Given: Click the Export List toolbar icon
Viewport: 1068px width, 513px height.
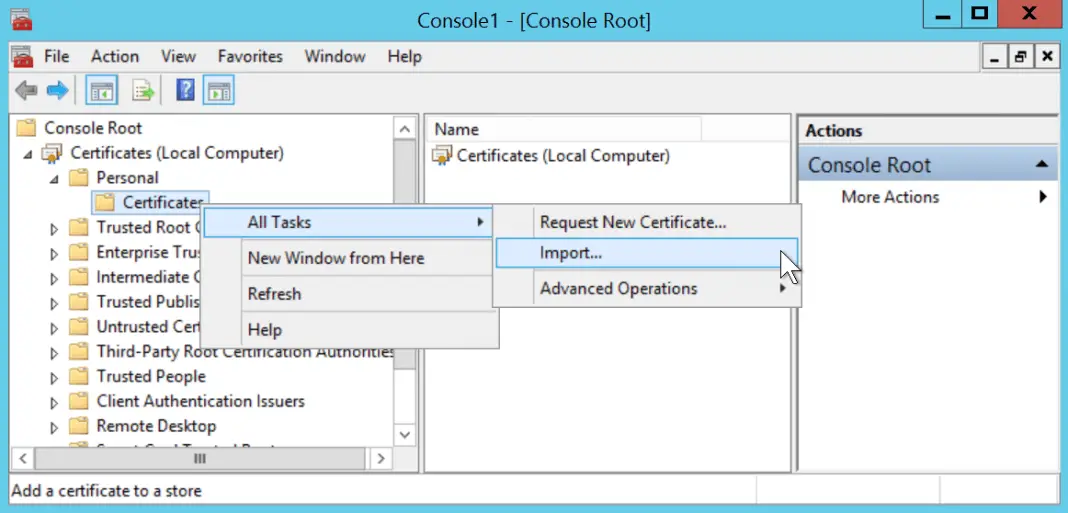Looking at the screenshot, I should click(144, 91).
